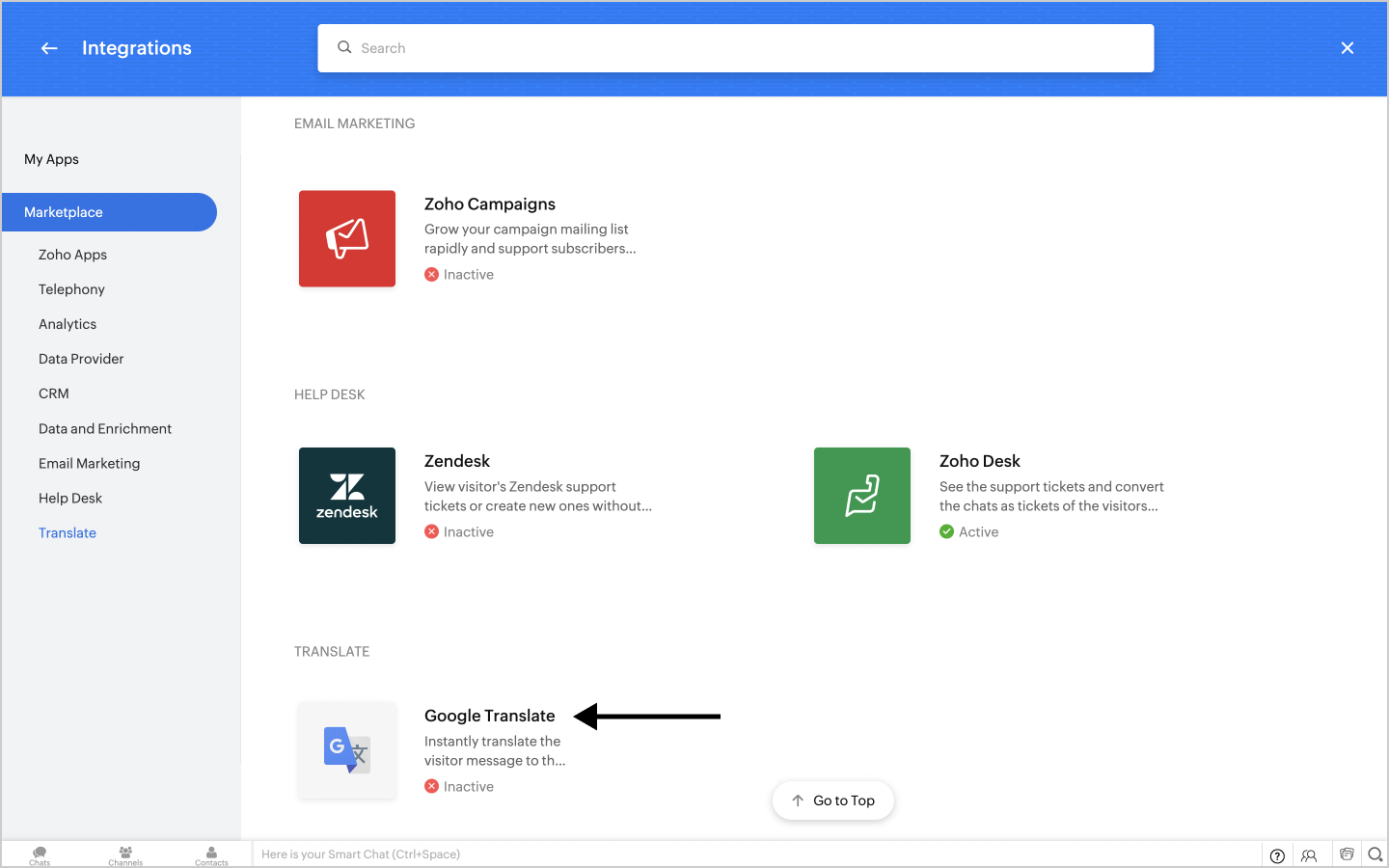Go to the Zoho Apps category
Image resolution: width=1389 pixels, height=868 pixels.
click(73, 255)
